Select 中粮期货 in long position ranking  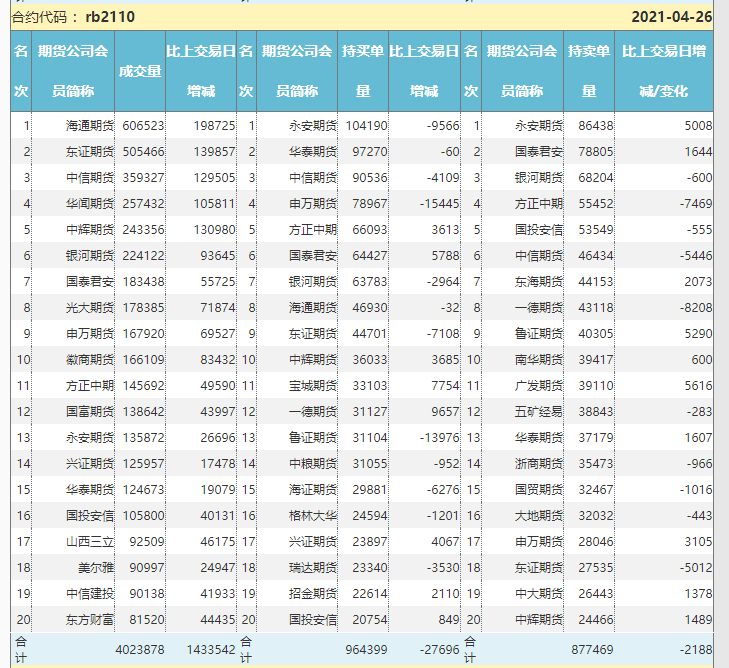click(313, 464)
